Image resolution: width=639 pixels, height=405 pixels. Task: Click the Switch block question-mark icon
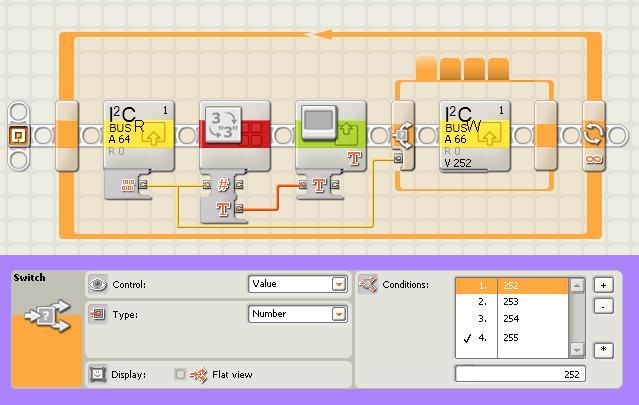click(403, 135)
